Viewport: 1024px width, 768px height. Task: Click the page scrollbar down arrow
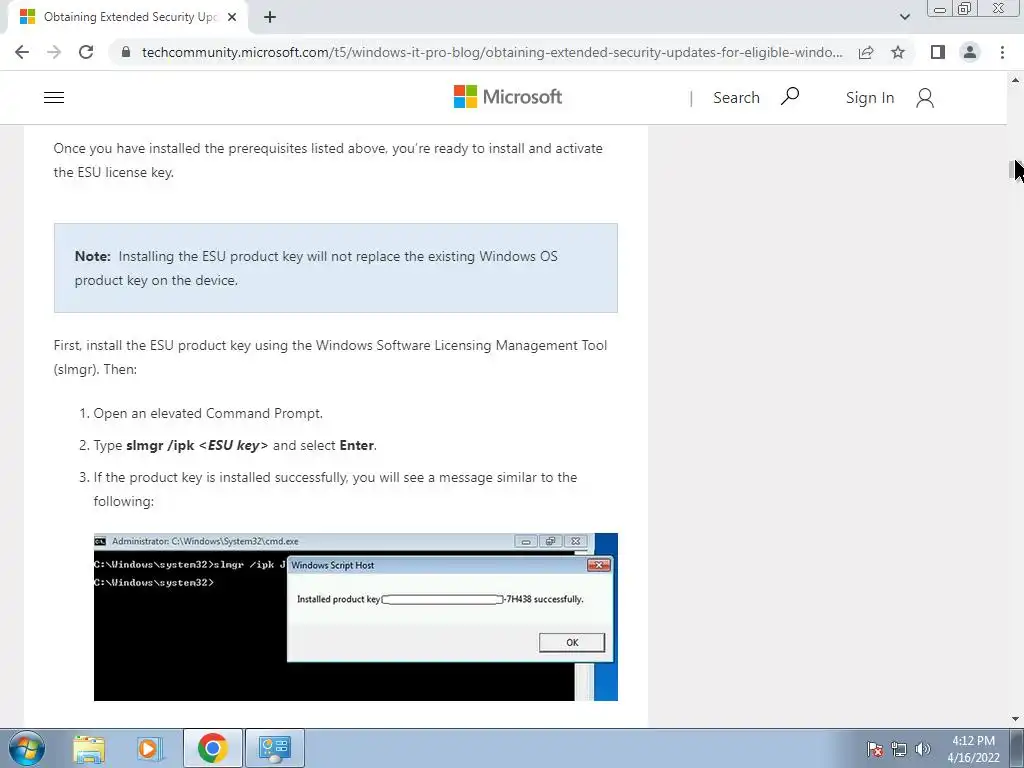click(1015, 719)
